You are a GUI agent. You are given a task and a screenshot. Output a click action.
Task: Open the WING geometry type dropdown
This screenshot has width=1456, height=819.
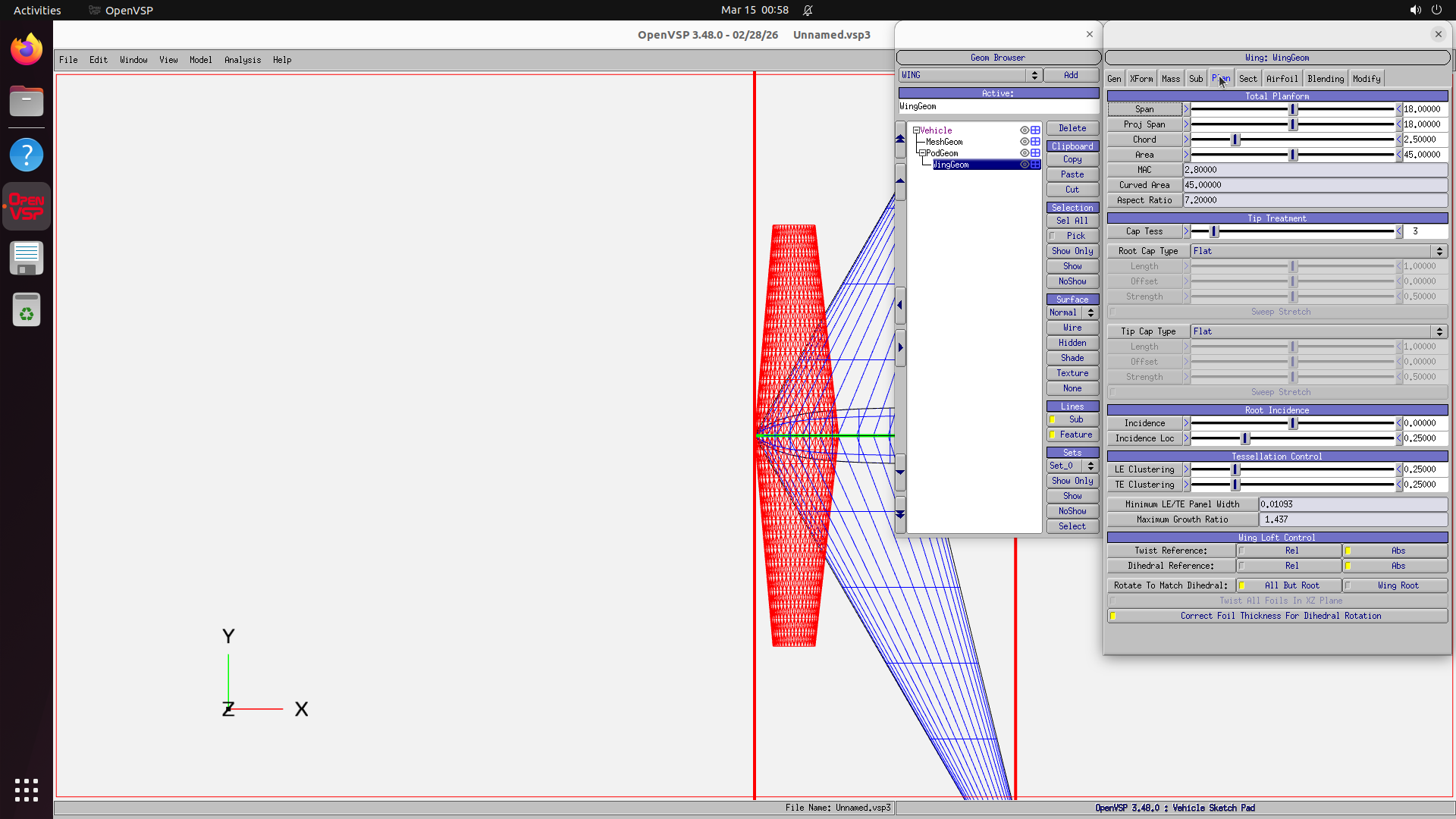969,75
